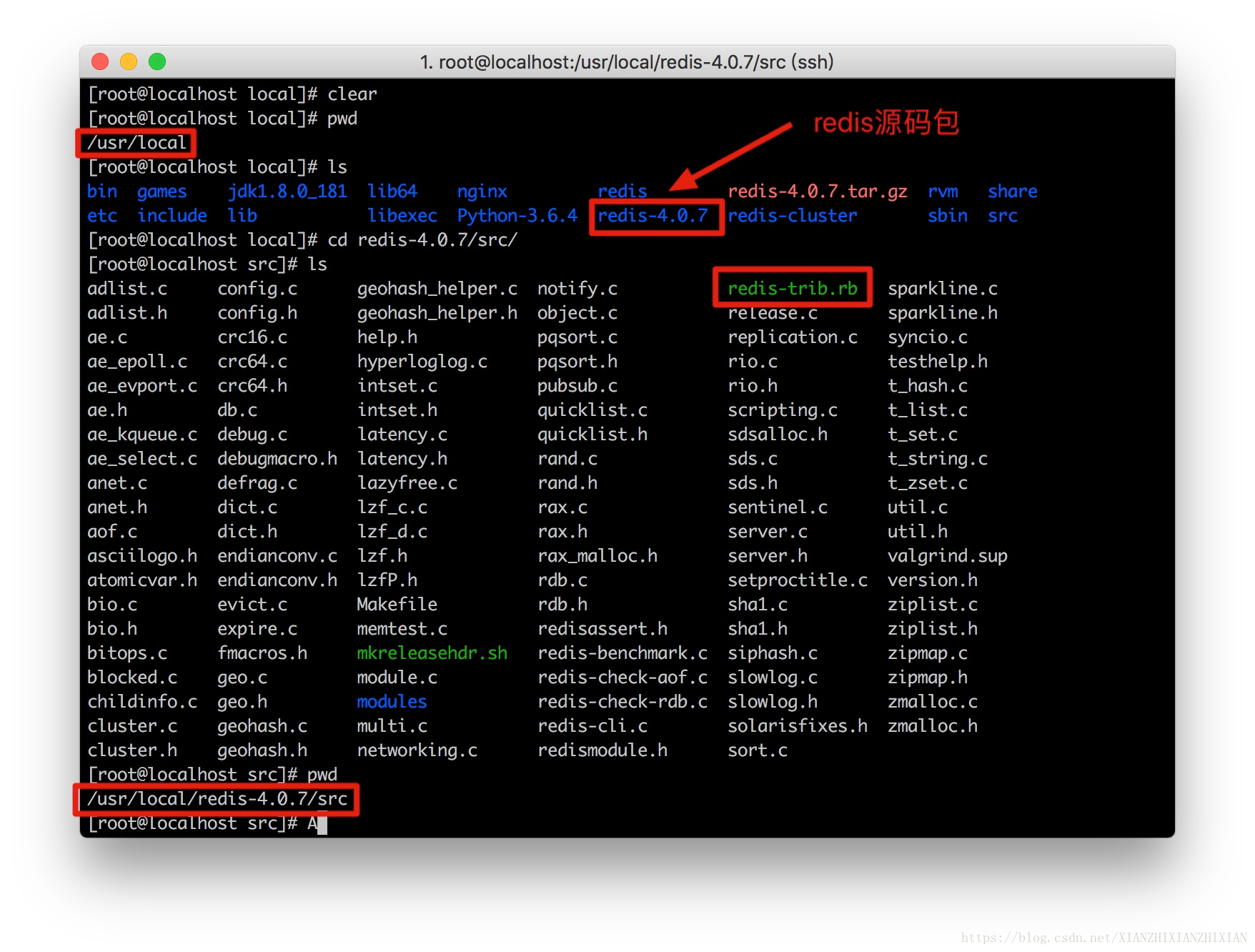This screenshot has height=952, width=1255.
Task: Click the zmalloc.c file name
Action: pyautogui.click(x=933, y=702)
